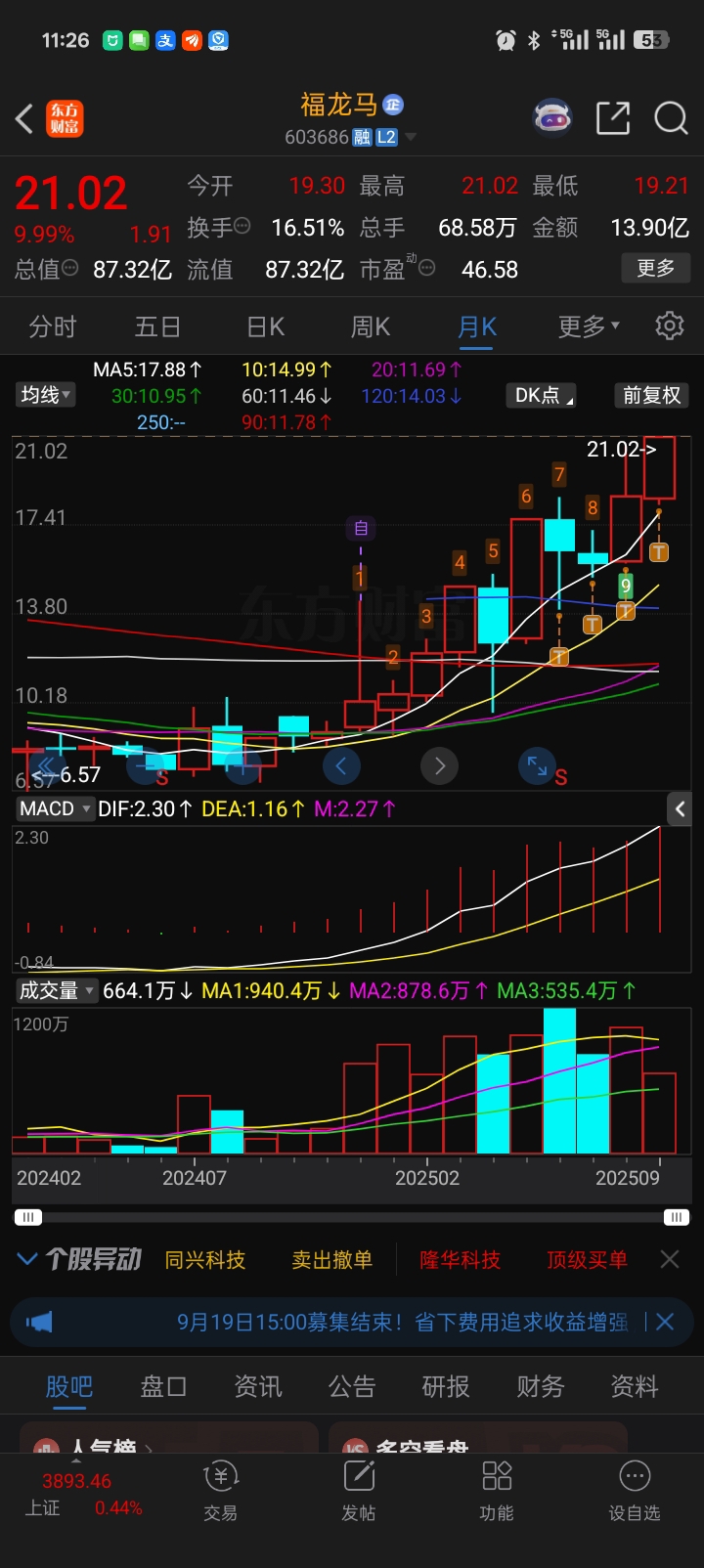Open the robot assistant avatar
This screenshot has height=1568, width=704.
pyautogui.click(x=552, y=118)
